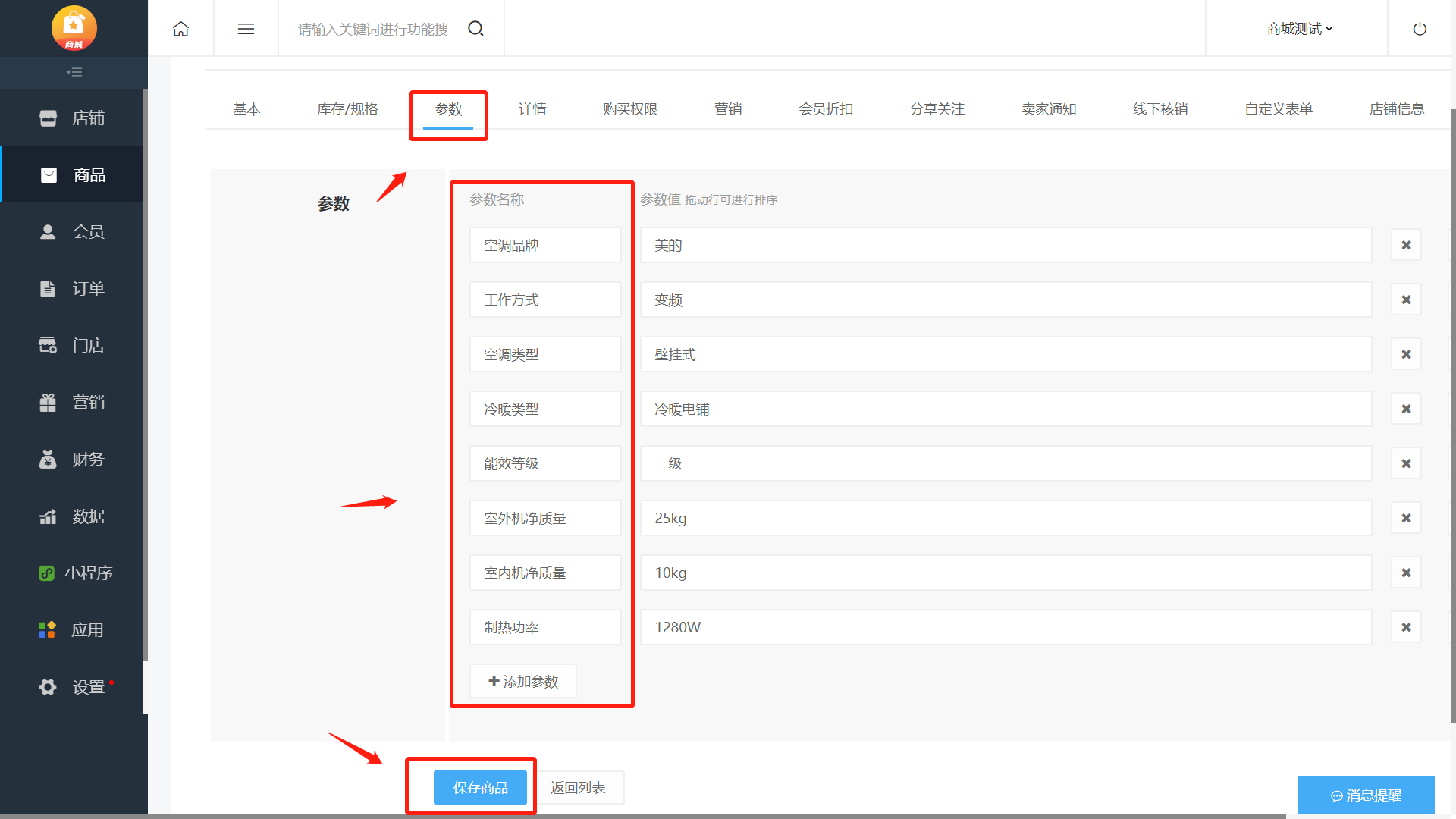1456x819 pixels.
Task: Edit the 美的 parameter value field
Action: click(1006, 245)
